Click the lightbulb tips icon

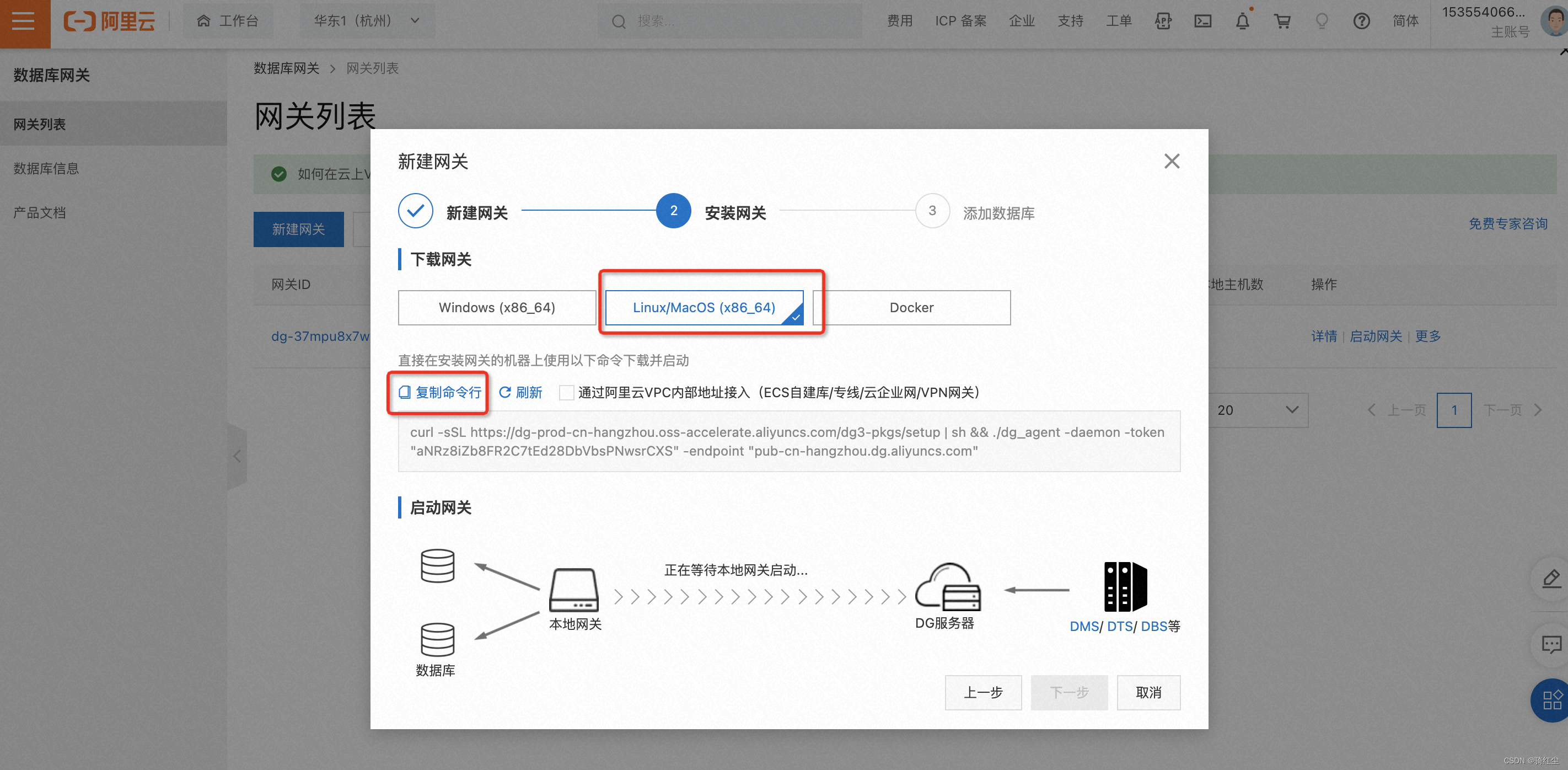pos(1322,22)
